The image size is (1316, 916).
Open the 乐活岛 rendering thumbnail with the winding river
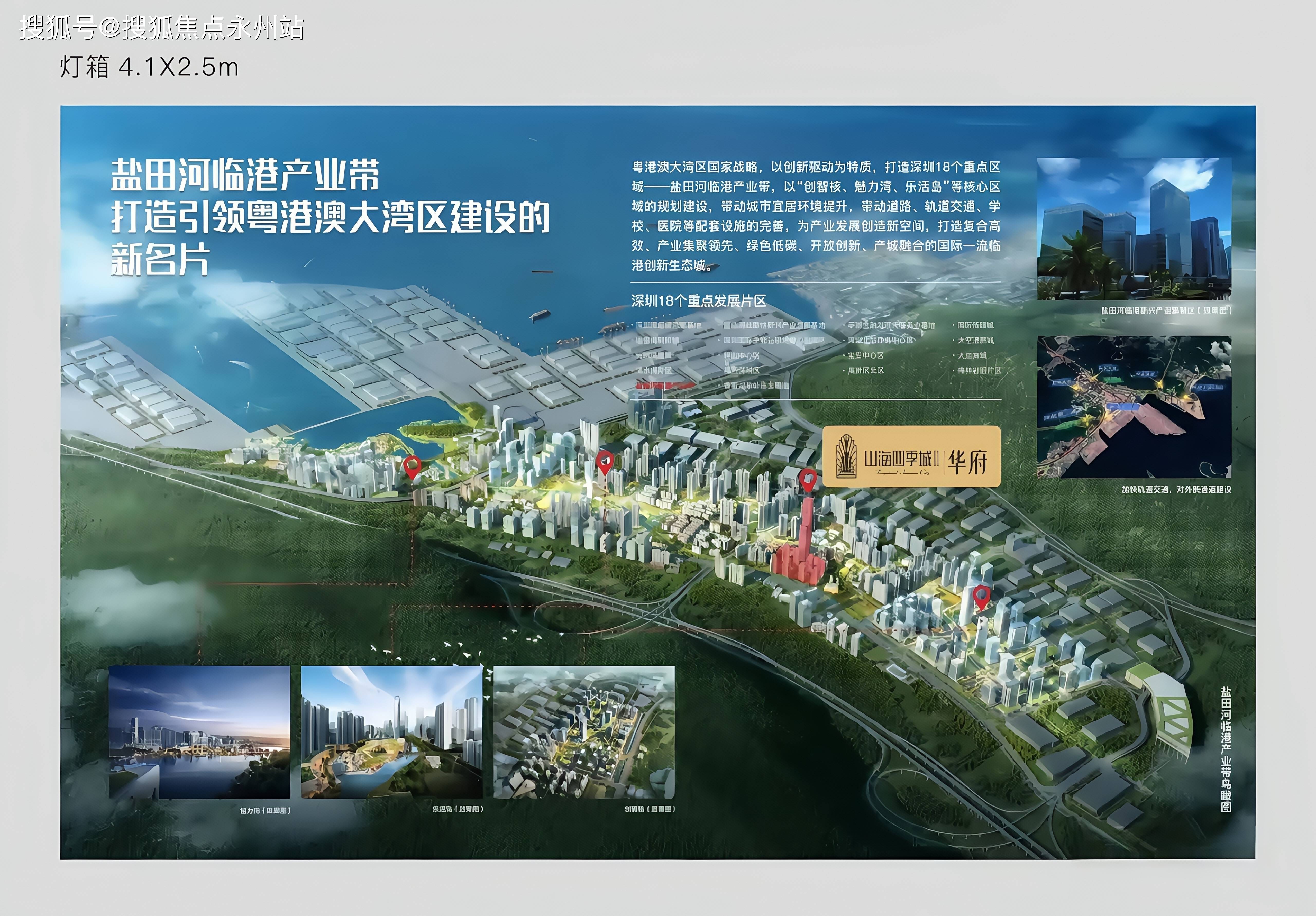coord(391,732)
